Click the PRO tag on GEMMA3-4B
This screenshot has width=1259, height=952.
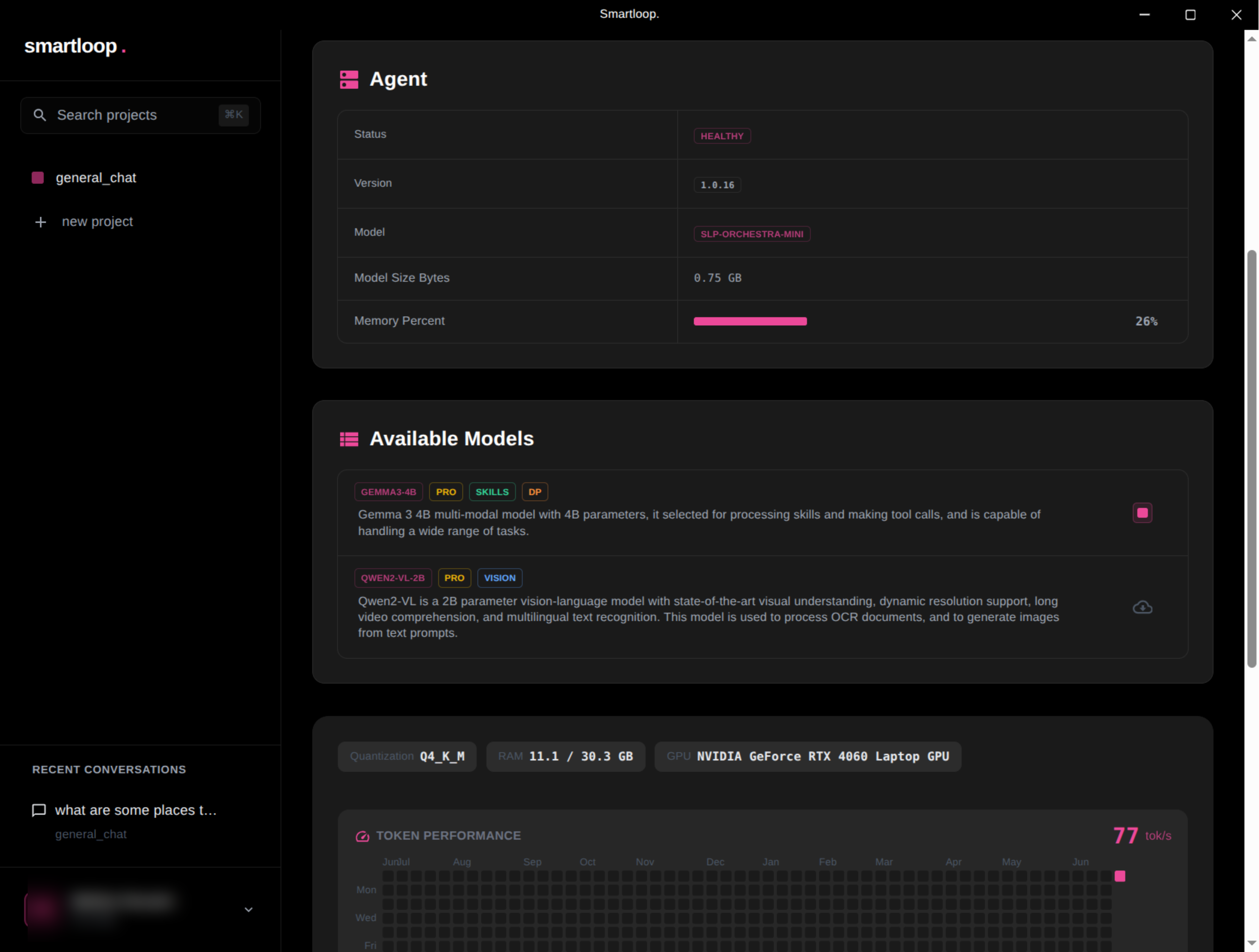[x=445, y=492]
